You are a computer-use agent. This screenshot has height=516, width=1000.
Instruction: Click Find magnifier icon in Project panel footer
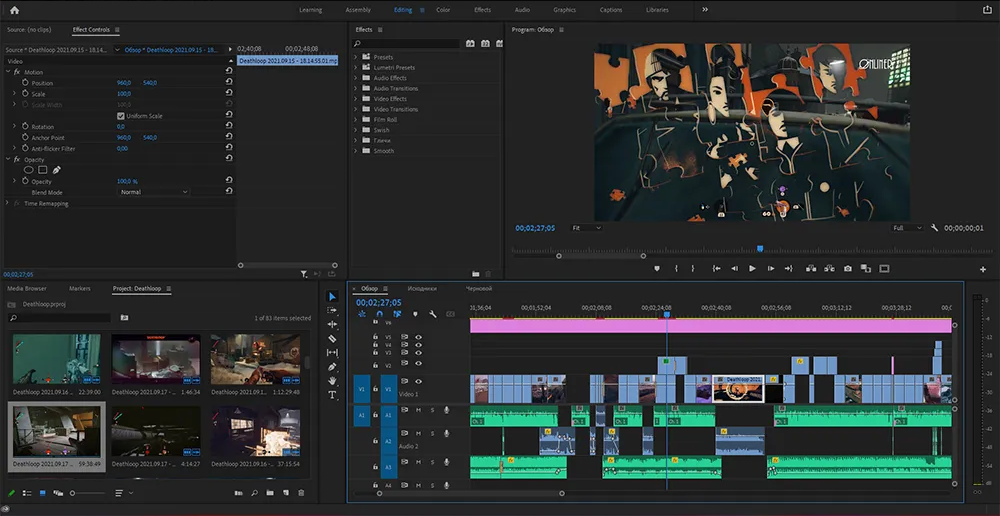pos(254,493)
